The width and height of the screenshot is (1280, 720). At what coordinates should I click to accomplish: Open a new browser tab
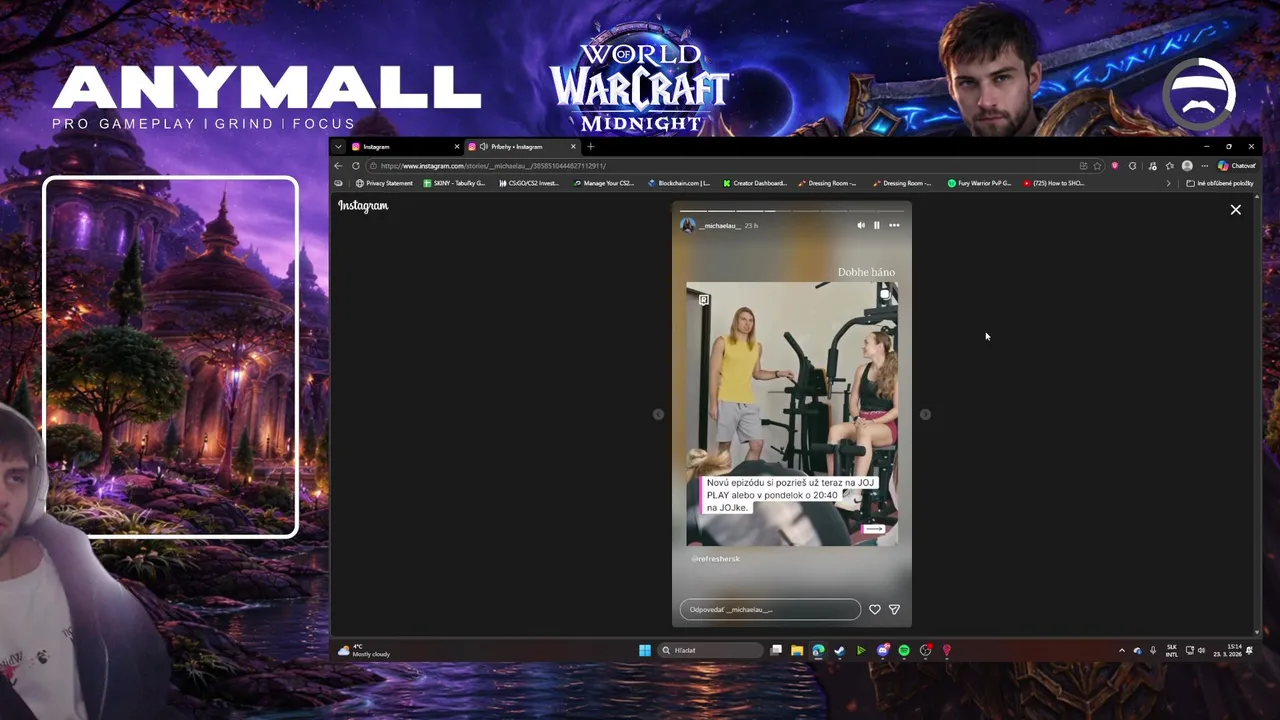[x=590, y=147]
